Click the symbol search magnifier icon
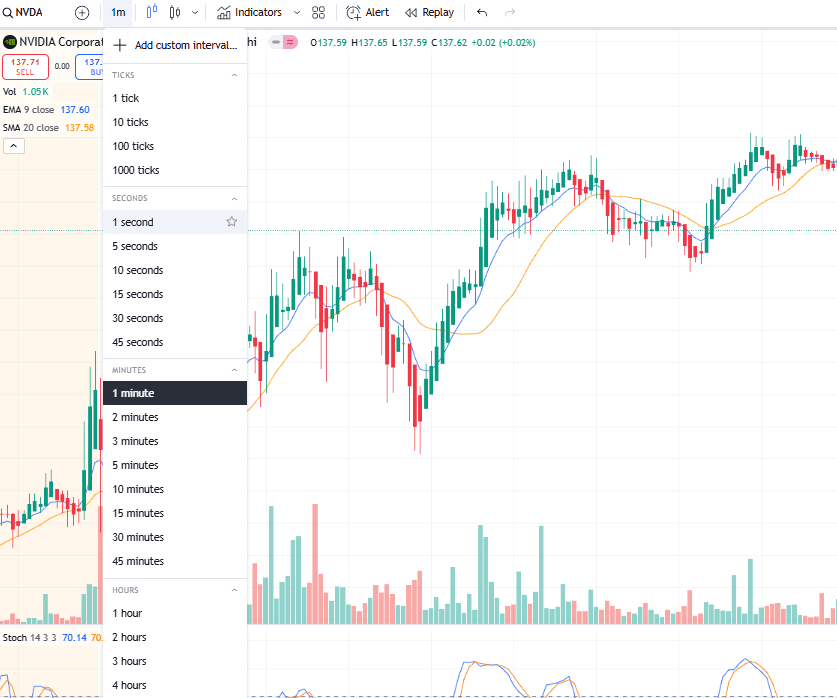 pyautogui.click(x=8, y=13)
